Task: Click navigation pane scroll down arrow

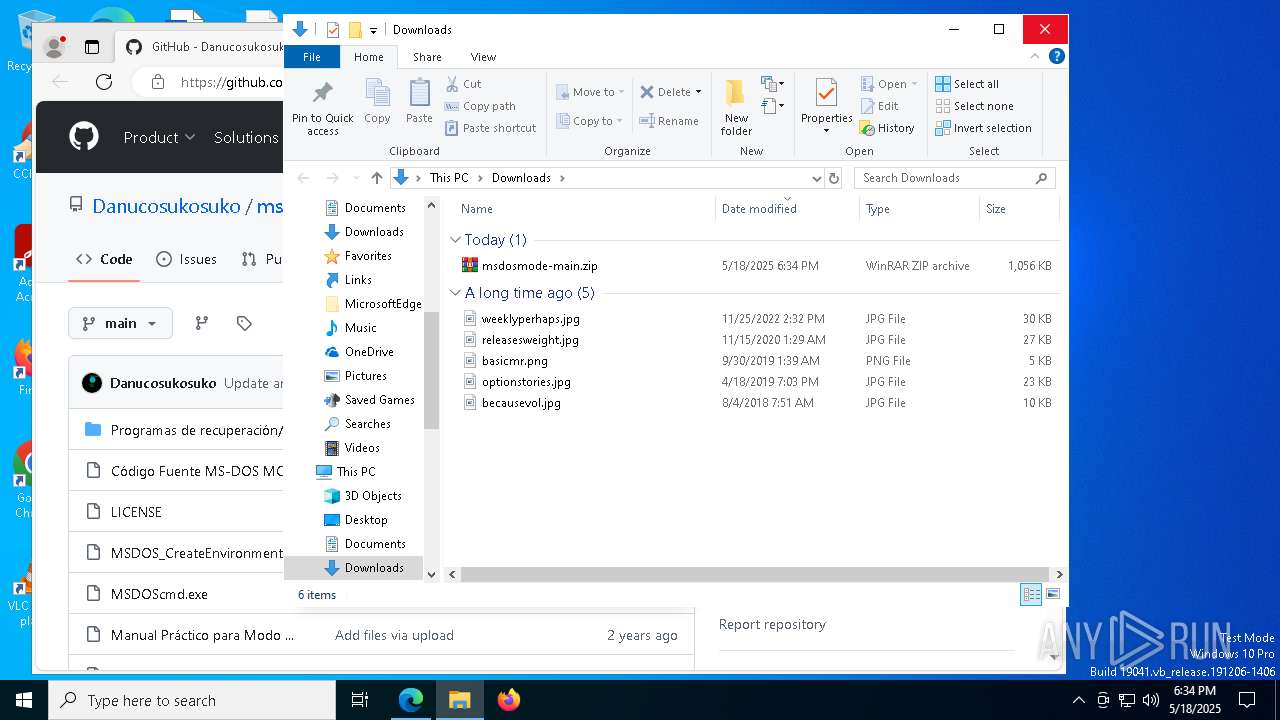Action: 432,574
